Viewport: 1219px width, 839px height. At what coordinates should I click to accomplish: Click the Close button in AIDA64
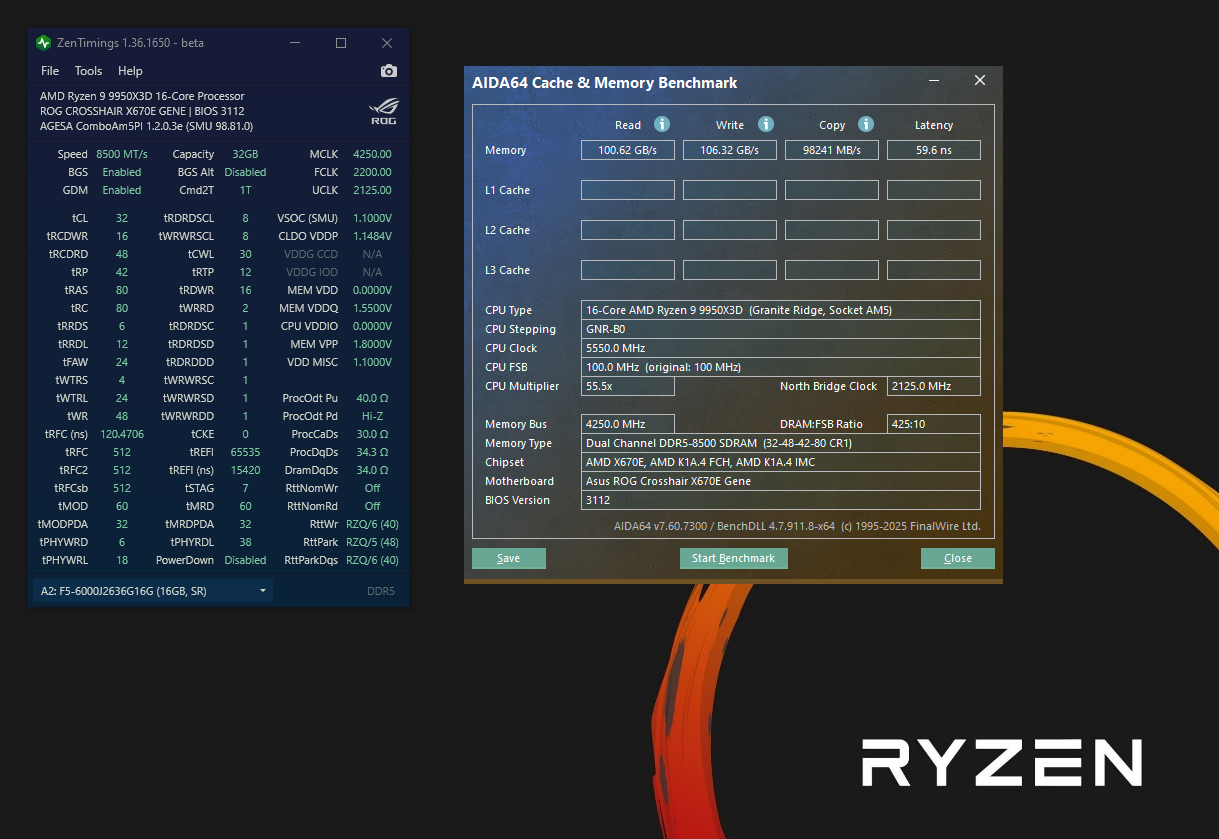pos(957,558)
